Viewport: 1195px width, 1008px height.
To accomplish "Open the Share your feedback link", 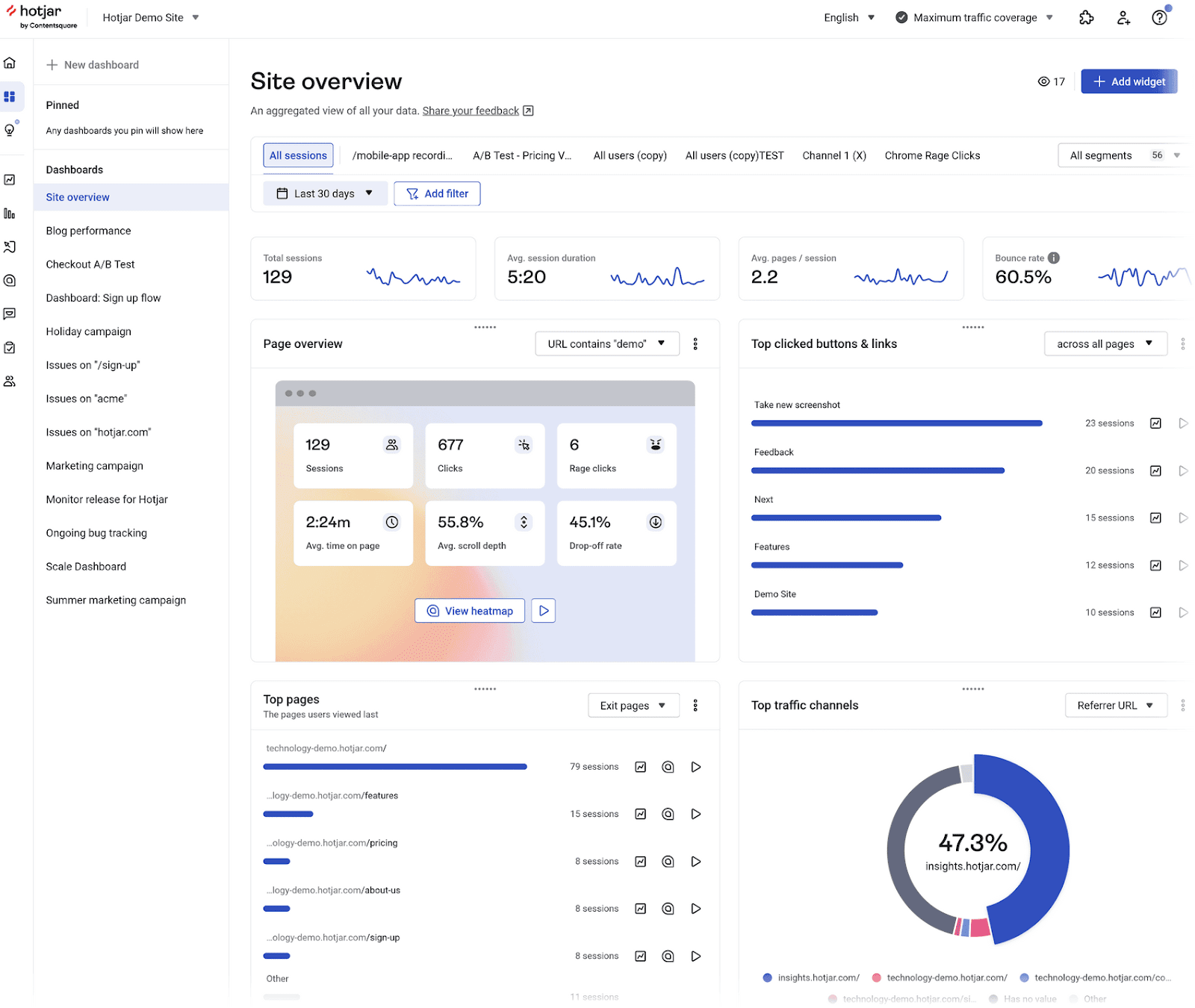I will coord(471,111).
